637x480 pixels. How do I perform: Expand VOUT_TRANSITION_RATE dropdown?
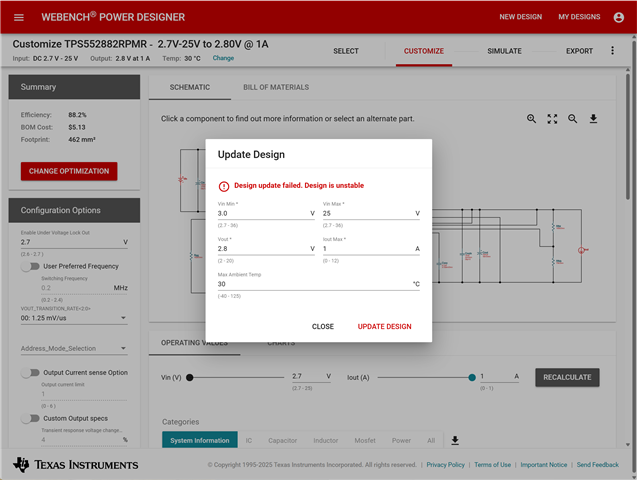[x=74, y=318]
